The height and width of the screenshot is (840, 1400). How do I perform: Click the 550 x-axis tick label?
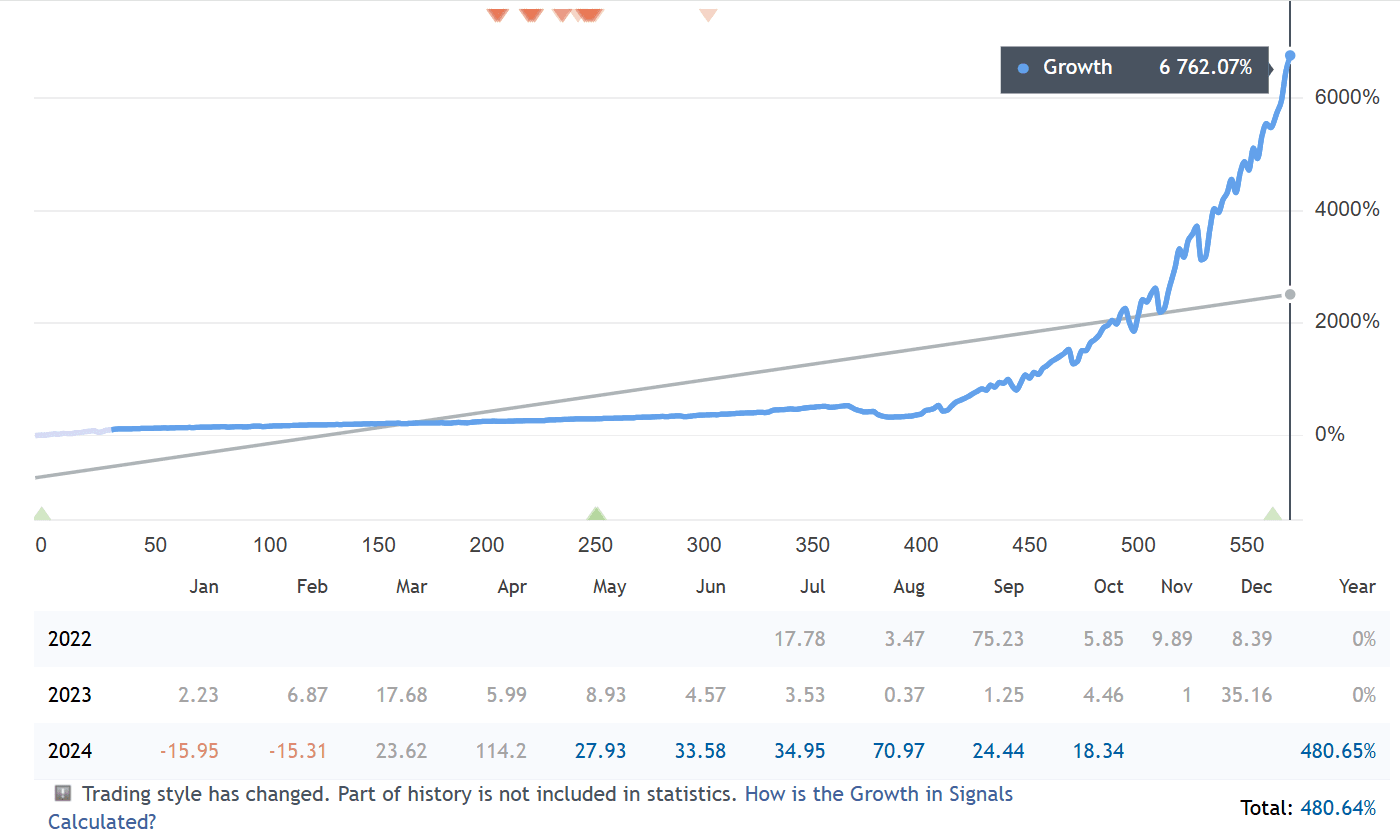click(1246, 545)
